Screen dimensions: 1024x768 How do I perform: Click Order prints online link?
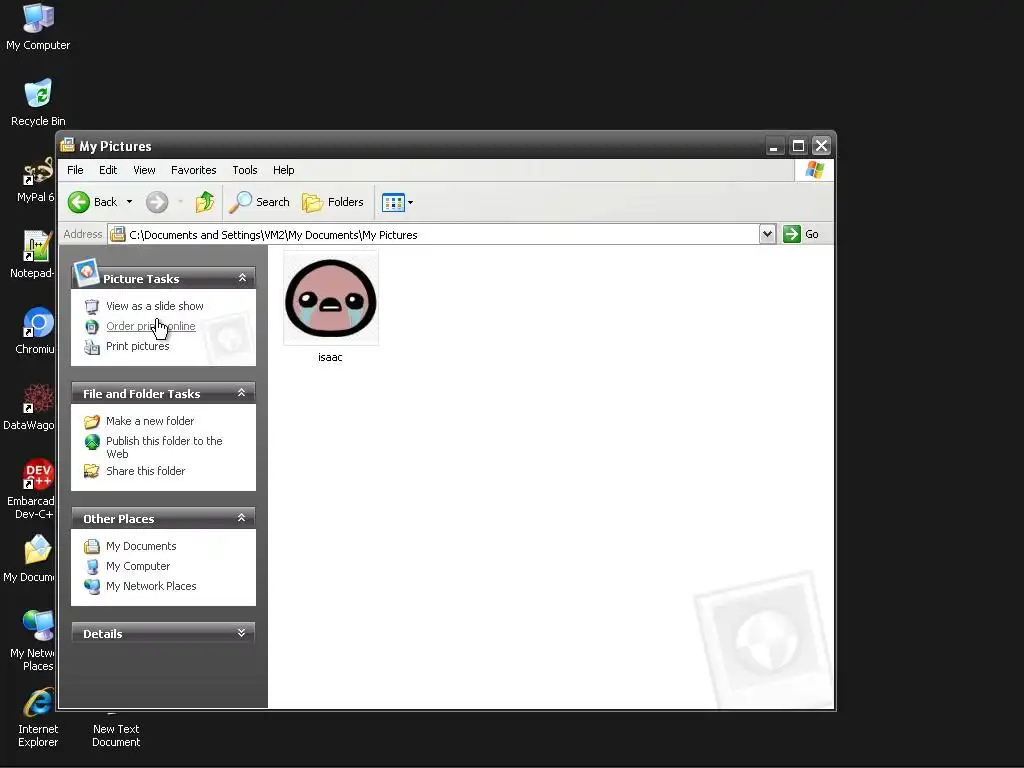tap(151, 326)
